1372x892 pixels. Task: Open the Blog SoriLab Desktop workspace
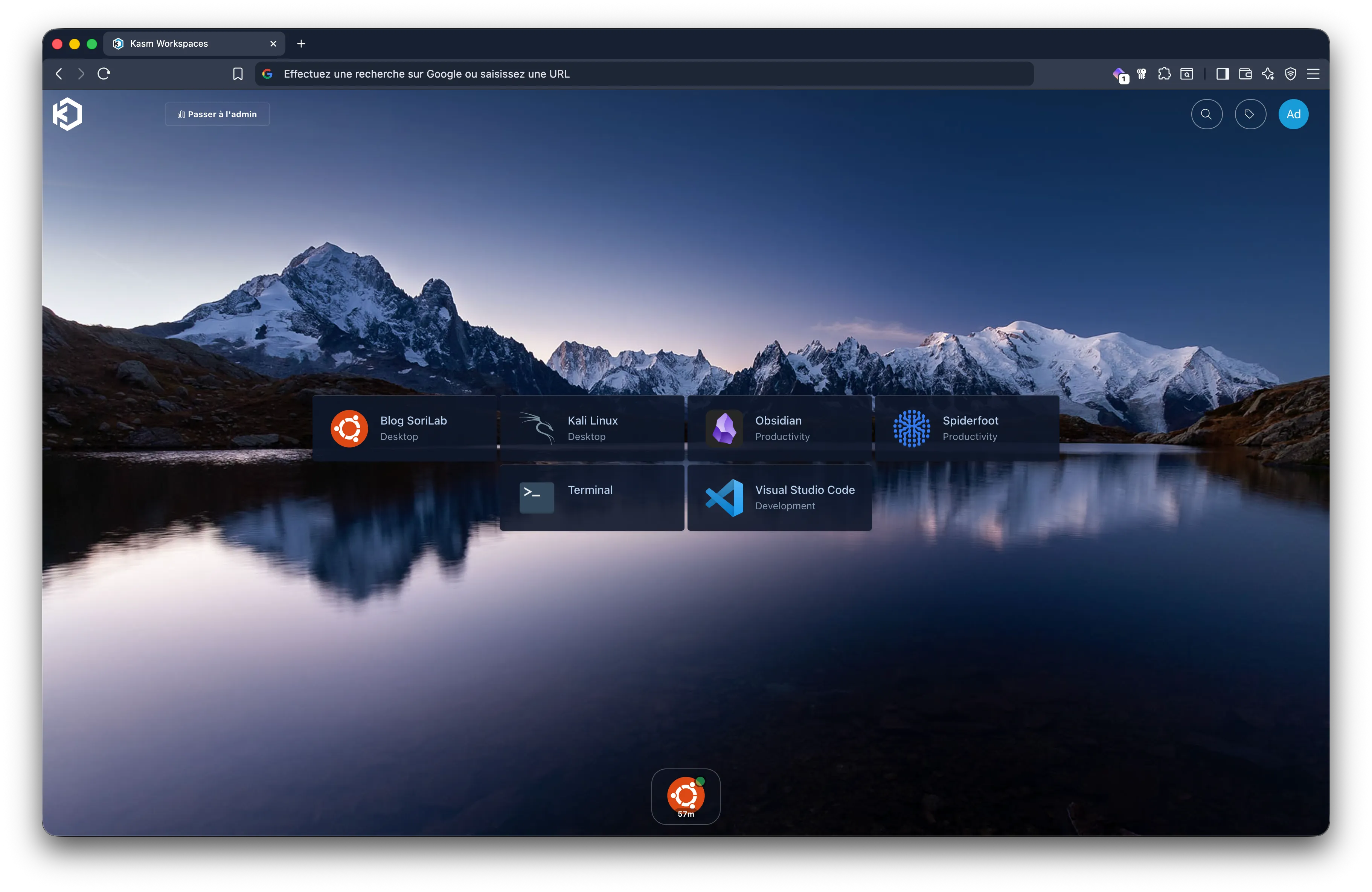pyautogui.click(x=405, y=428)
